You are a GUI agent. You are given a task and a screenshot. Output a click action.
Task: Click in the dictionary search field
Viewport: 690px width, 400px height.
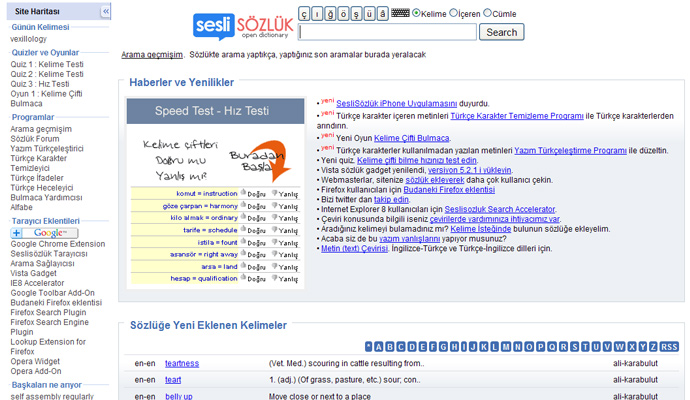[x=387, y=32]
